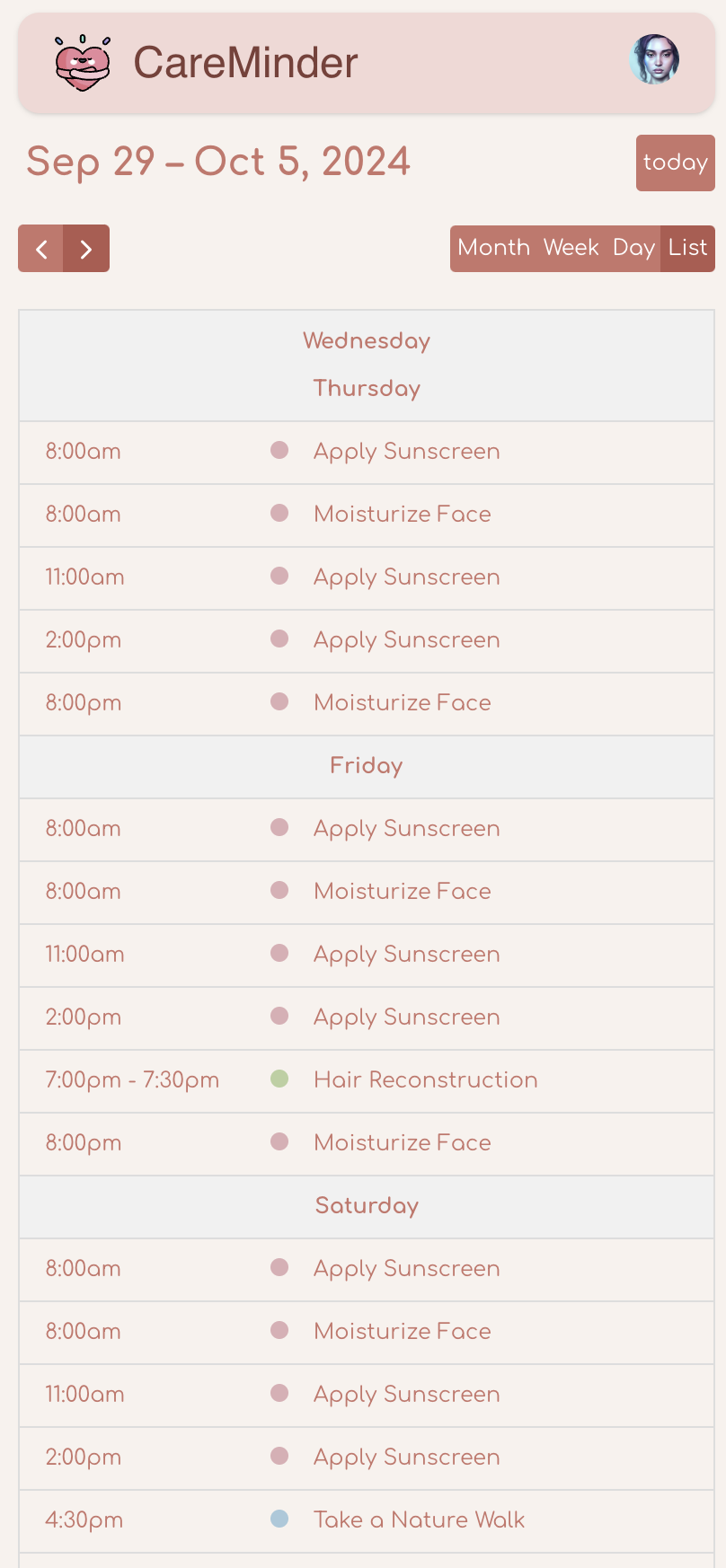Open the user profile avatar
The image size is (726, 1568).
tap(654, 59)
